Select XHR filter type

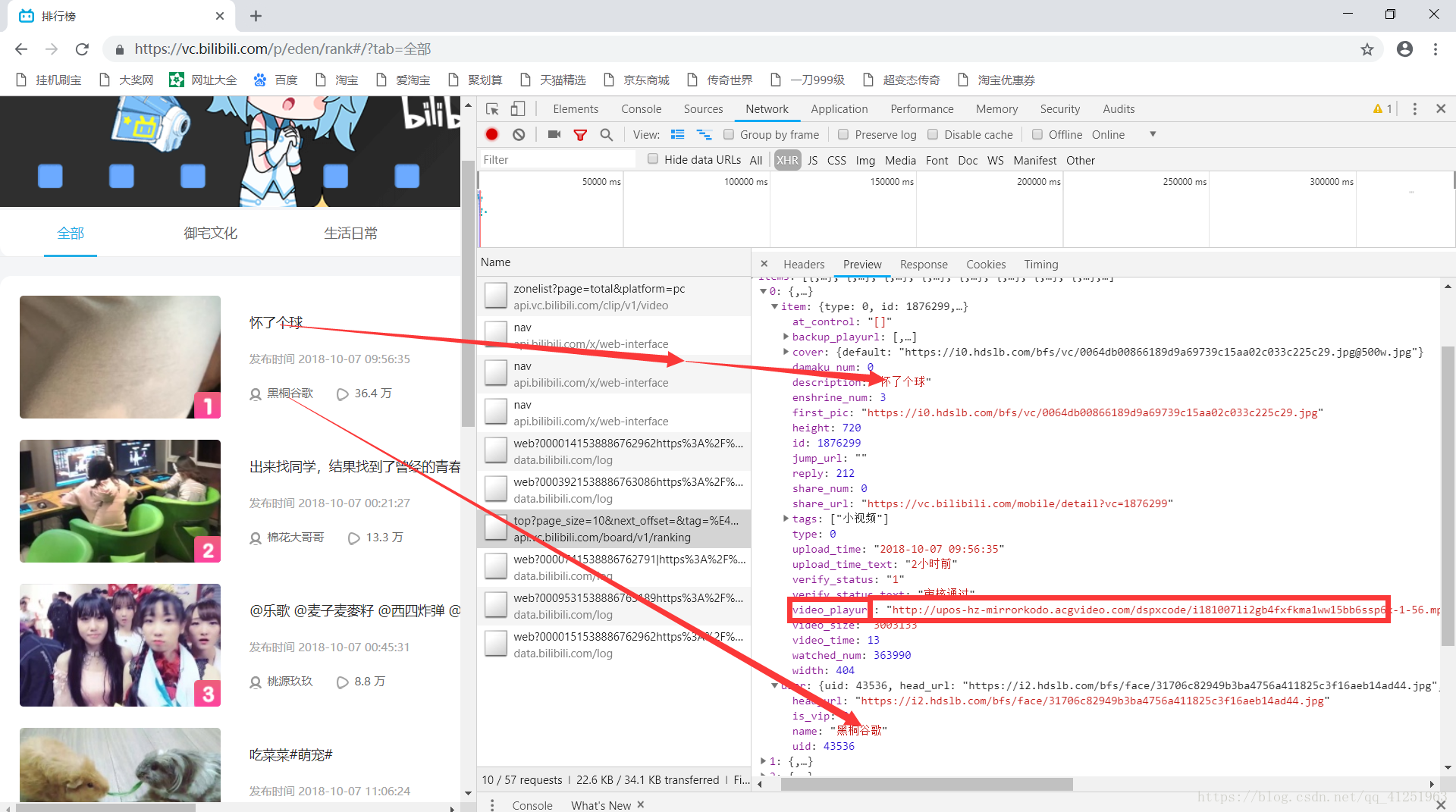click(787, 160)
